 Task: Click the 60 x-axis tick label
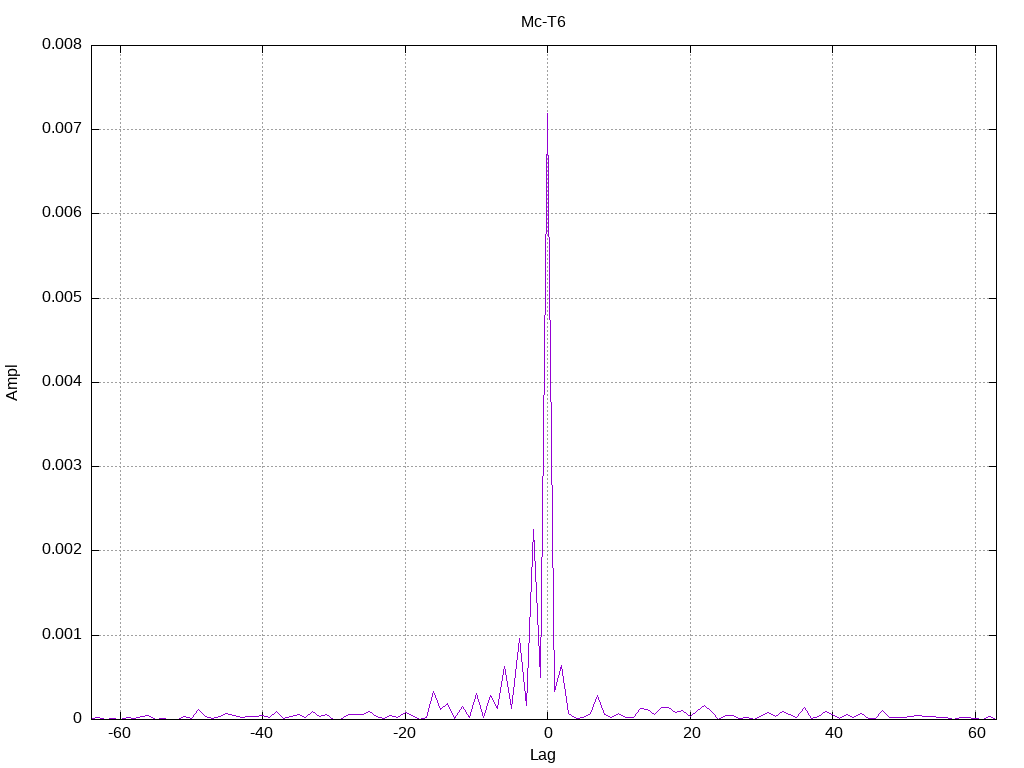click(x=977, y=733)
